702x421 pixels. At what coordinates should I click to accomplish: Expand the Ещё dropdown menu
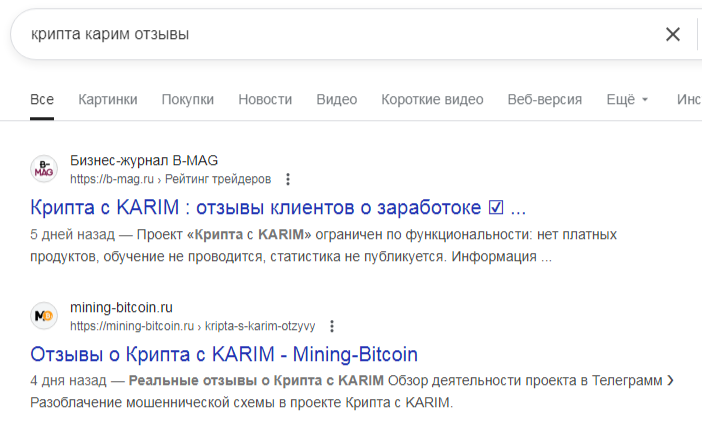(627, 99)
